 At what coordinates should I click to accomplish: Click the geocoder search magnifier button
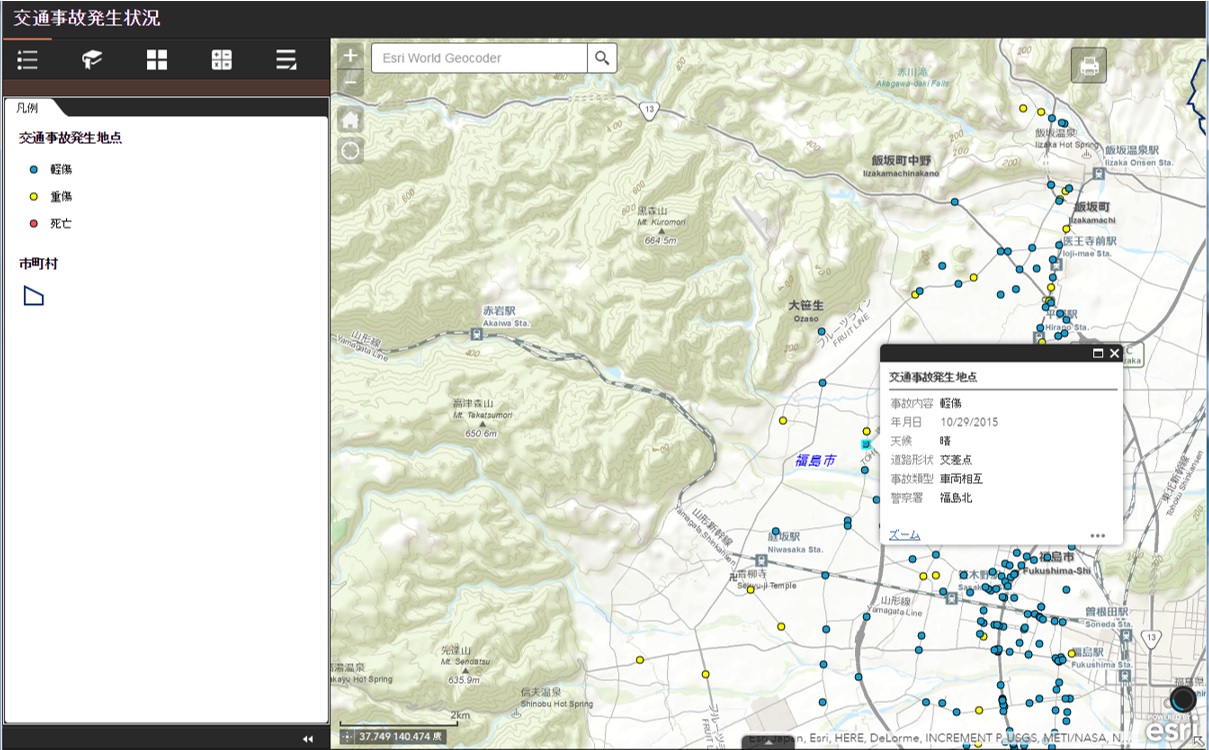pos(602,58)
